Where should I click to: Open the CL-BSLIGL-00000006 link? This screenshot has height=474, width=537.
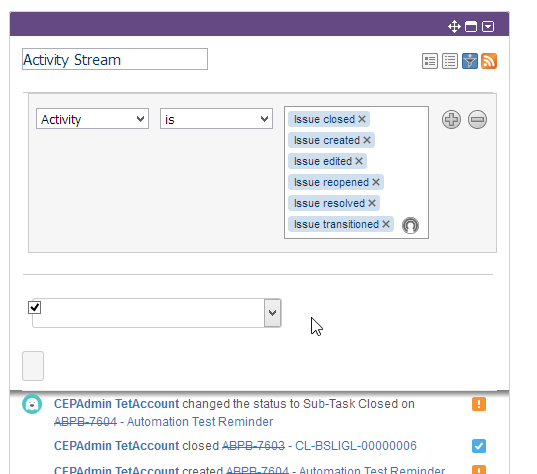[356, 446]
